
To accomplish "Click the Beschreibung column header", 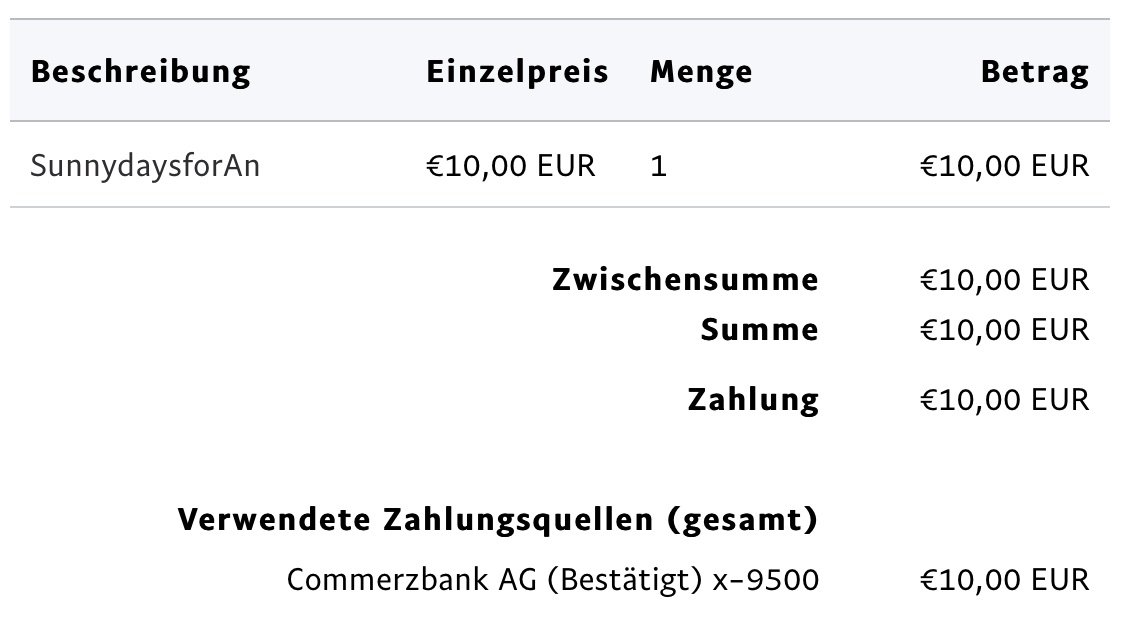I will [141, 72].
